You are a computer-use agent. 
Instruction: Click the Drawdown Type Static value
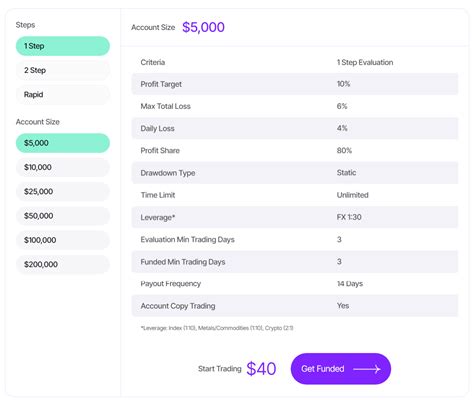pyautogui.click(x=346, y=173)
